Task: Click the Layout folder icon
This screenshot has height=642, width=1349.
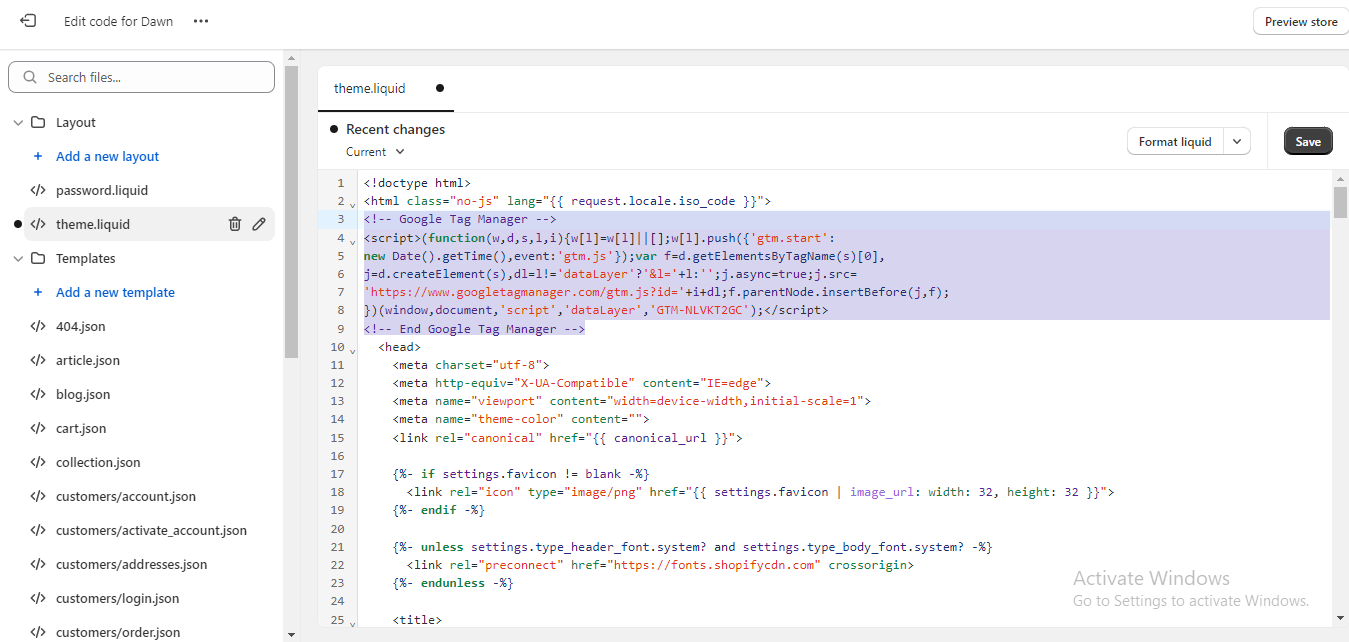Action: tap(38, 122)
